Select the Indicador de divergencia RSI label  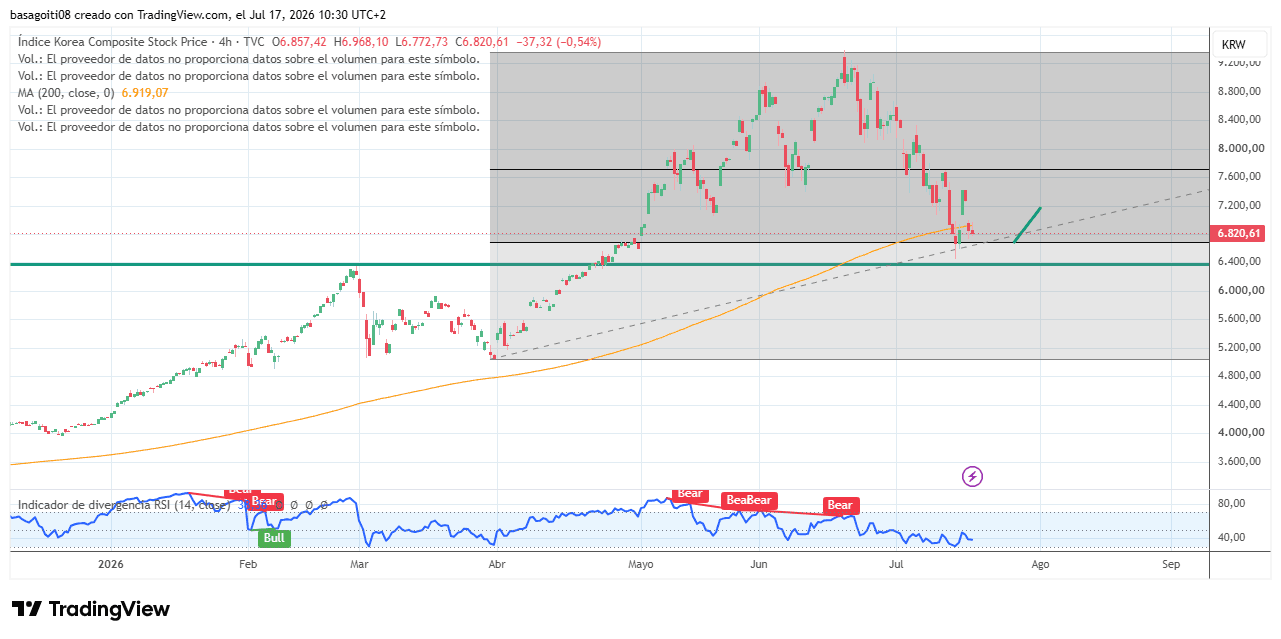click(x=124, y=505)
